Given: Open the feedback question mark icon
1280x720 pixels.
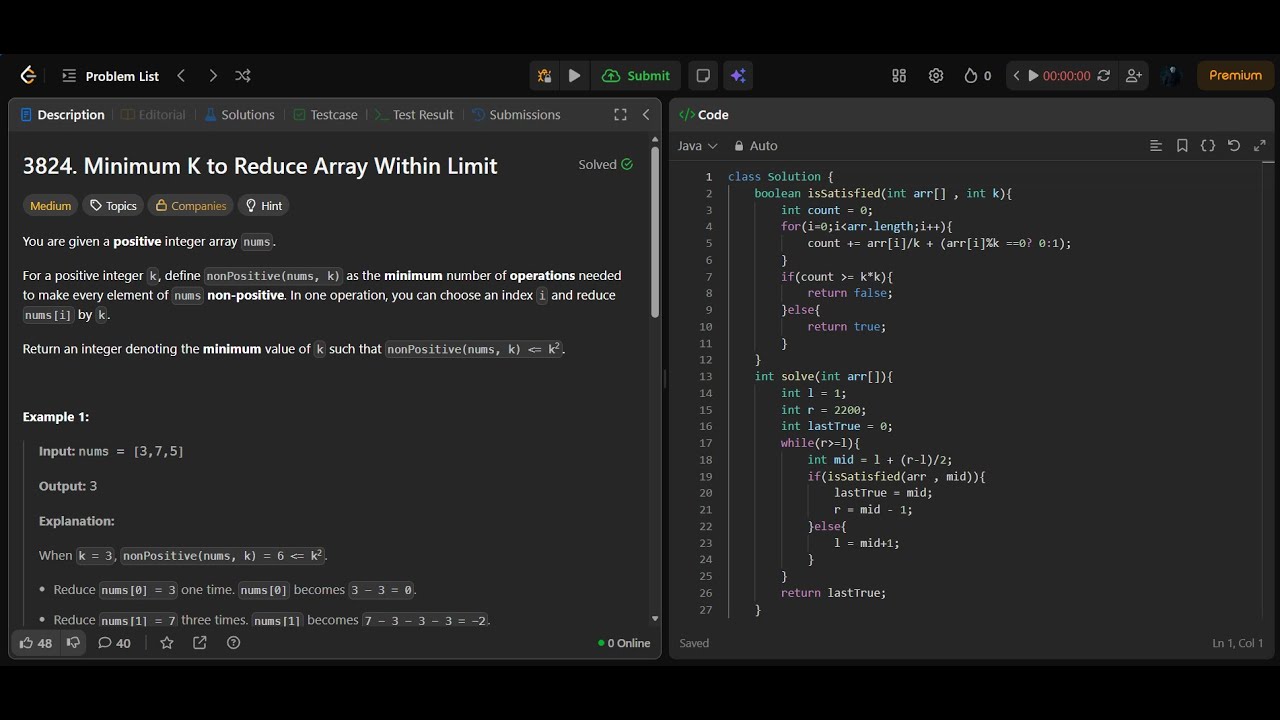Looking at the screenshot, I should coord(234,643).
